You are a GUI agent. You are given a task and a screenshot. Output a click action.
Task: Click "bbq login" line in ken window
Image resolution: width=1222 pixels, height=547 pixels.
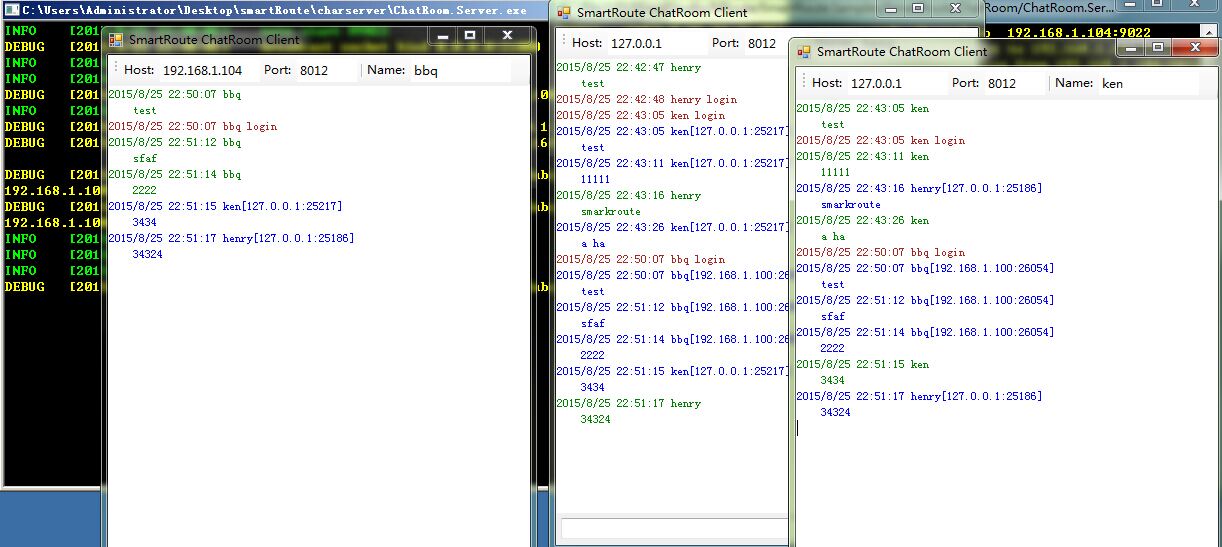tap(880, 253)
